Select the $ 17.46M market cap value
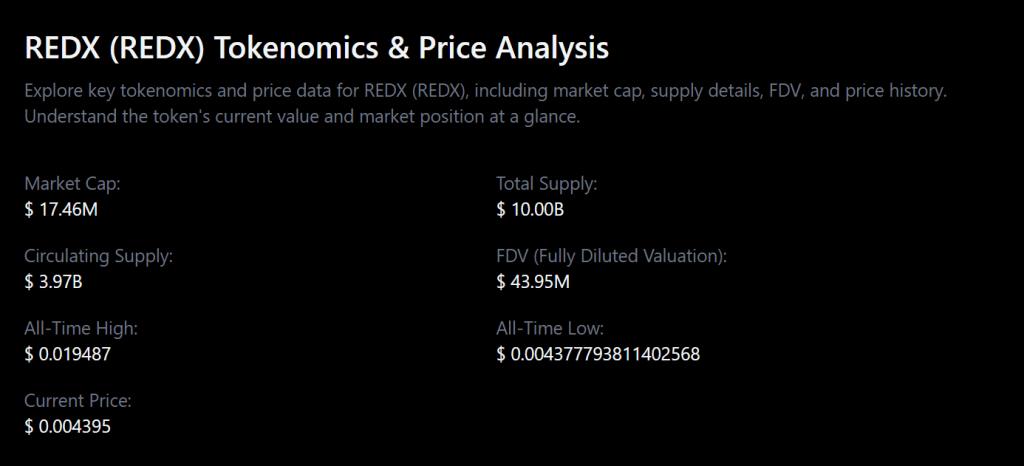1024x466 pixels. tap(61, 209)
